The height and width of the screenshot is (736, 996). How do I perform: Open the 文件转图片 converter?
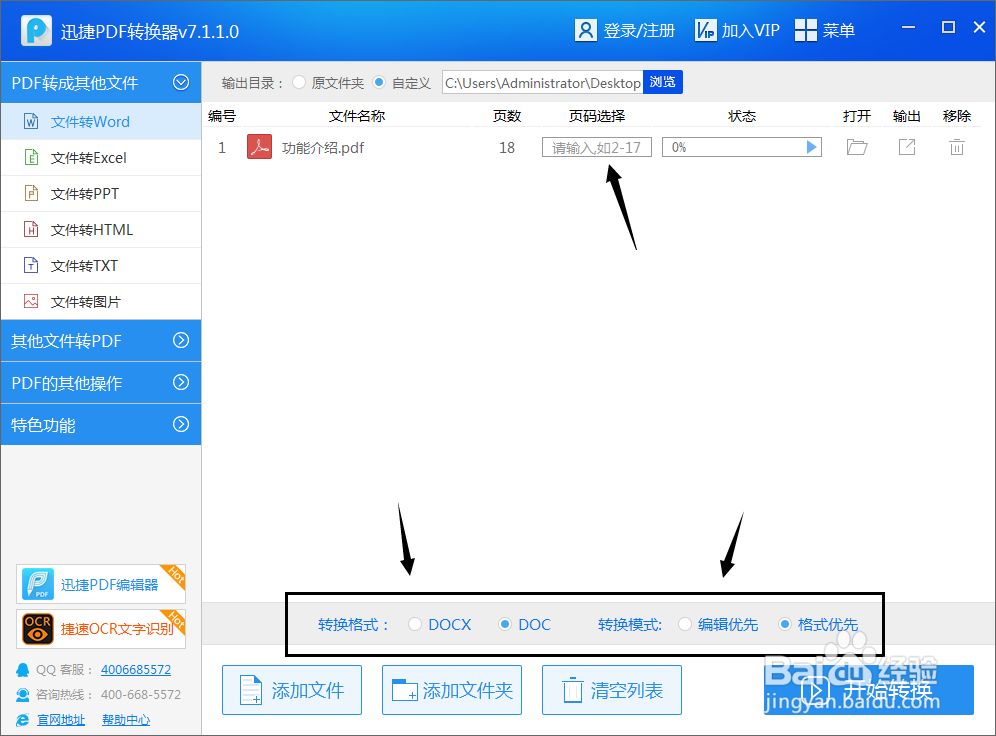(x=87, y=301)
